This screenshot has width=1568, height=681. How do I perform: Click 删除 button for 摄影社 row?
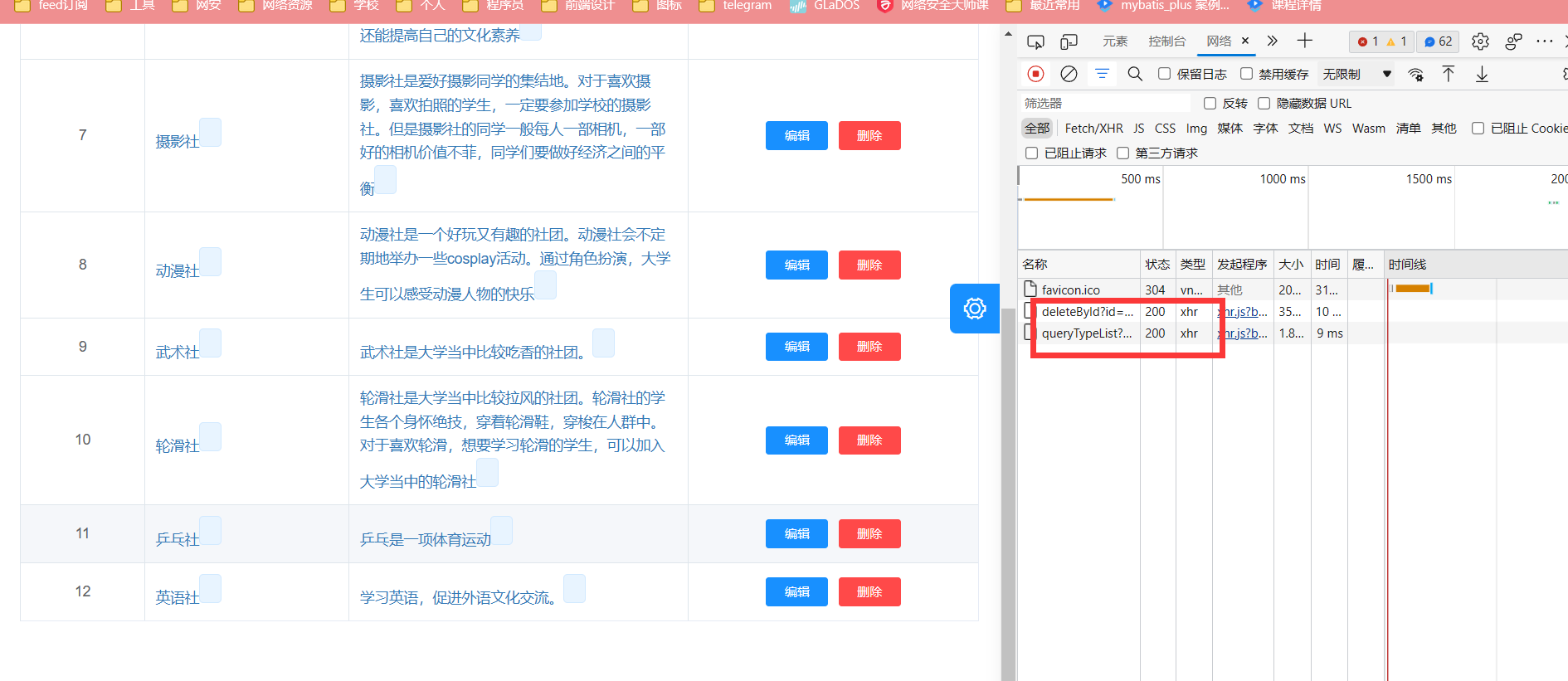tap(869, 135)
